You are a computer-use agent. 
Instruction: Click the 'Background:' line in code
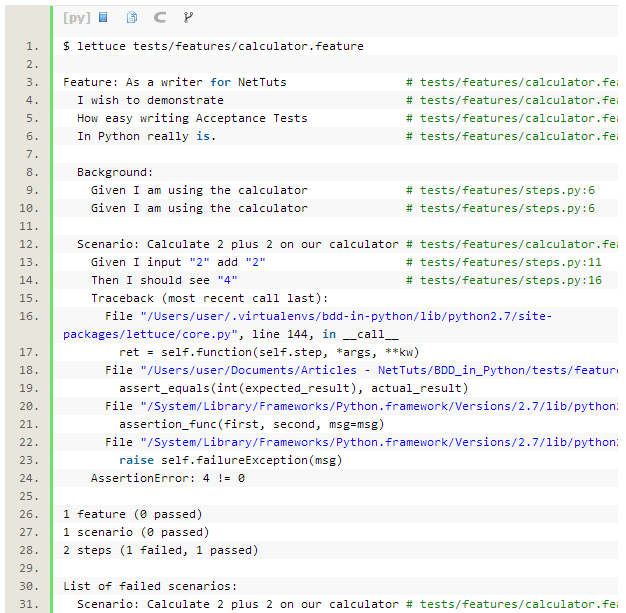115,172
